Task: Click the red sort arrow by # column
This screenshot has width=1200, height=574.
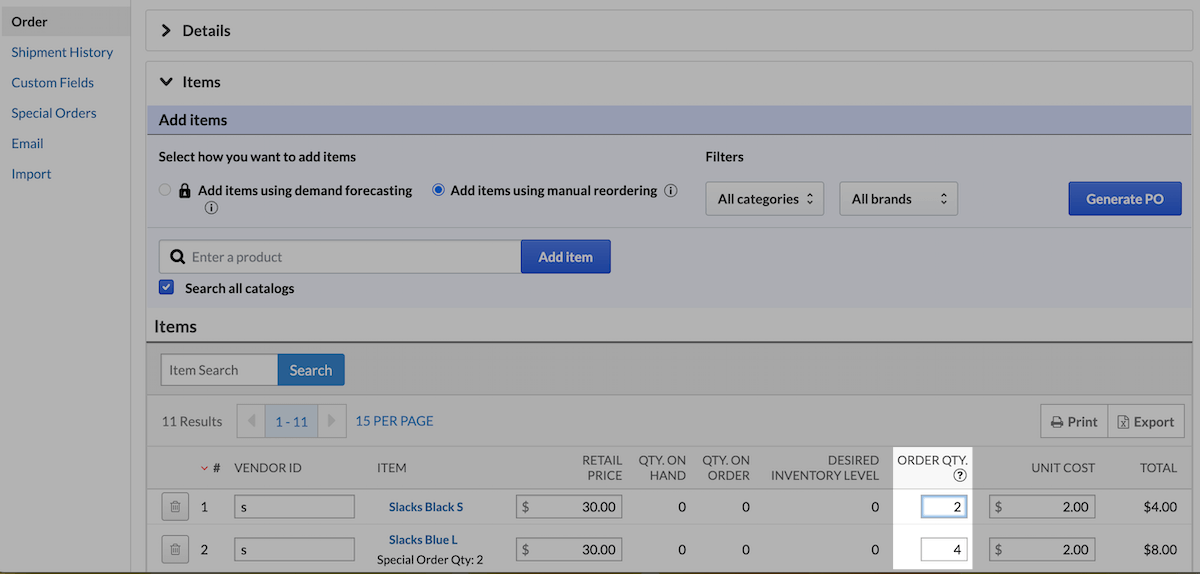Action: point(205,468)
